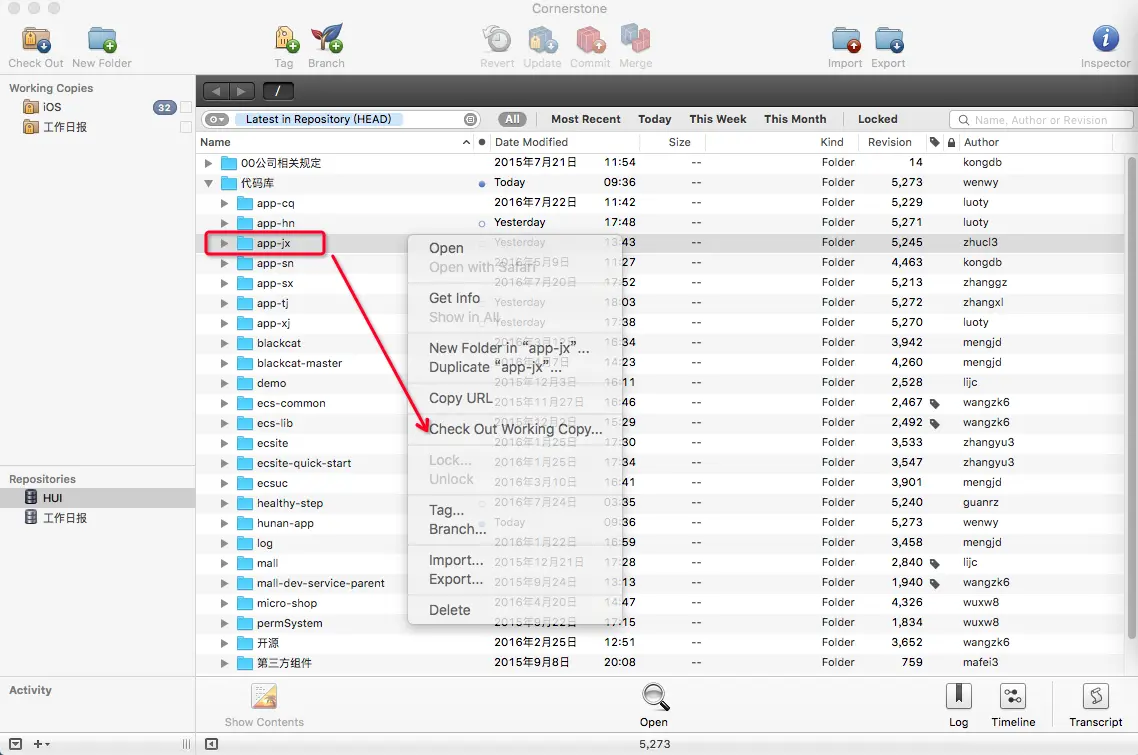Choose Open from the context menu
Image resolution: width=1138 pixels, height=755 pixels.
click(x=446, y=248)
